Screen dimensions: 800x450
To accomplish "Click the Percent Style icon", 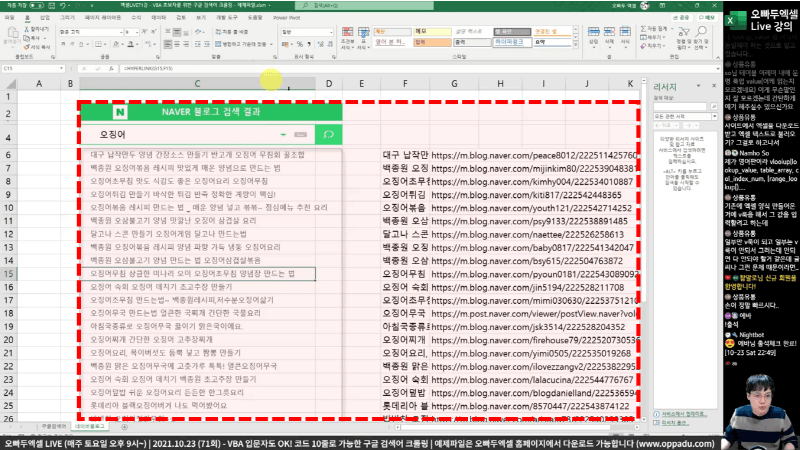I will tap(299, 44).
